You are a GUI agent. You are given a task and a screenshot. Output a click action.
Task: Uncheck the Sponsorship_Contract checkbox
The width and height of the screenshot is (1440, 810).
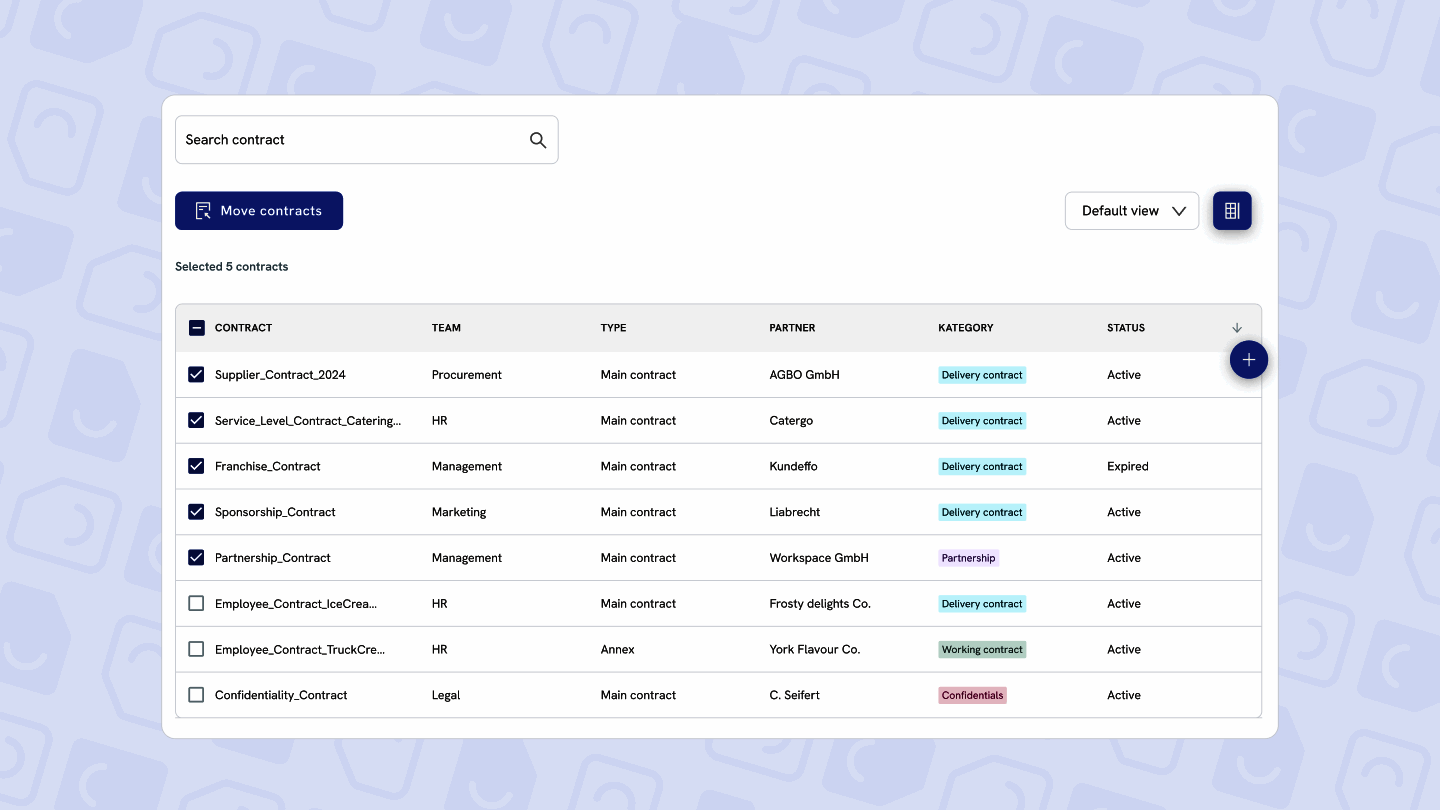196,511
